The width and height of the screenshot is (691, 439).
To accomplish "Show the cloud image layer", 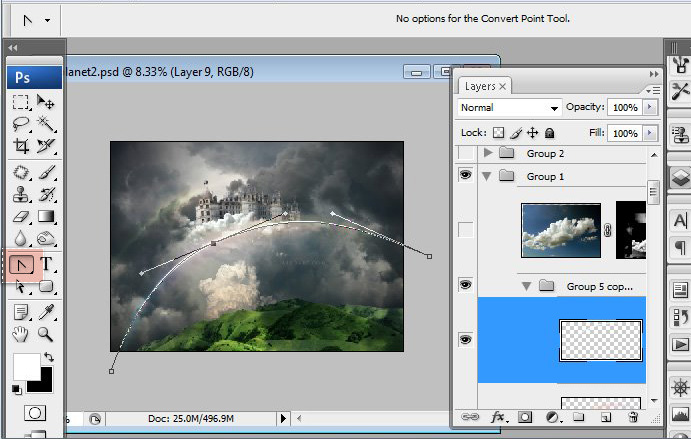I will point(465,230).
